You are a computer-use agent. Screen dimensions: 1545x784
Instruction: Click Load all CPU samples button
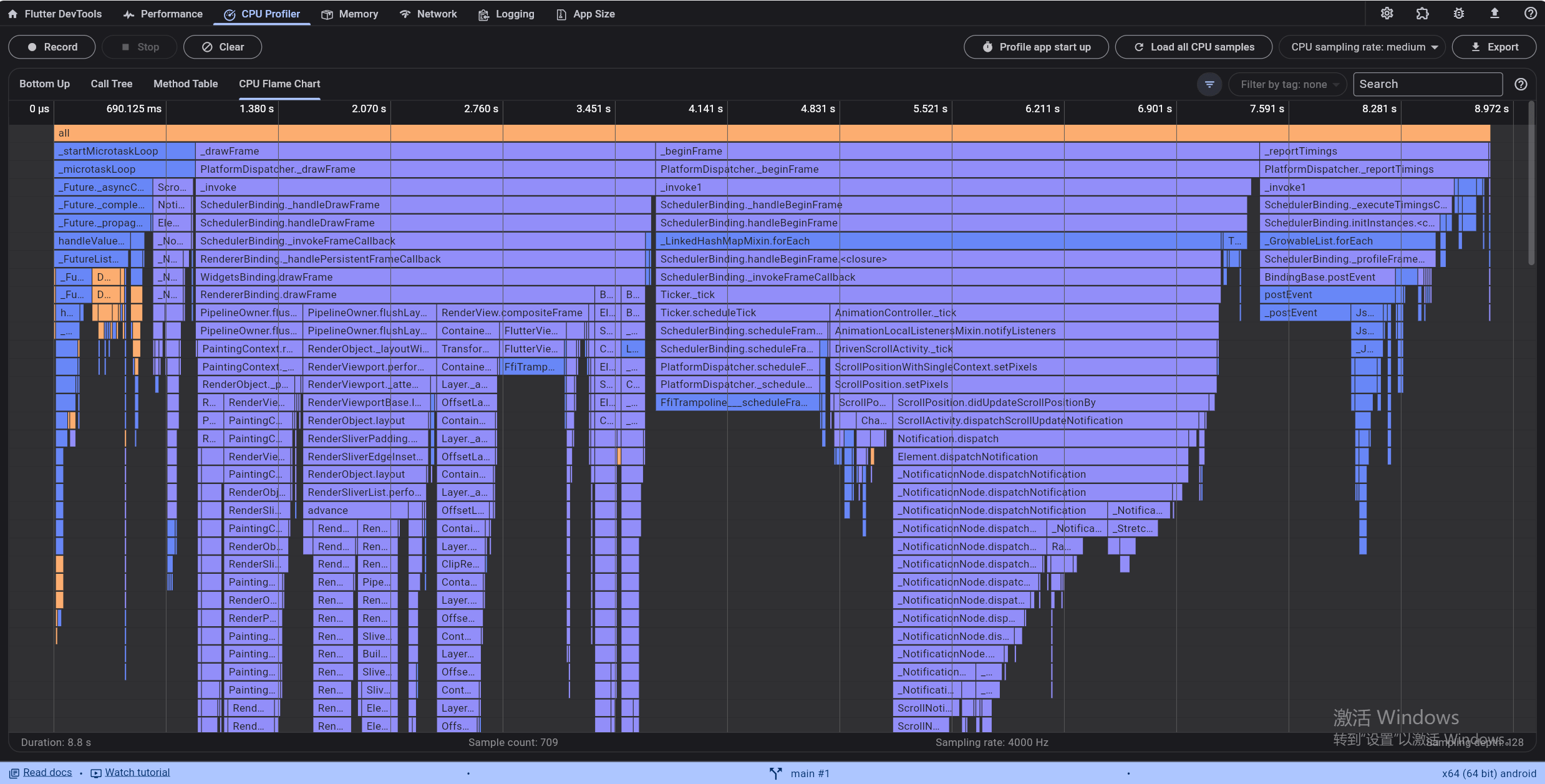[x=1193, y=47]
